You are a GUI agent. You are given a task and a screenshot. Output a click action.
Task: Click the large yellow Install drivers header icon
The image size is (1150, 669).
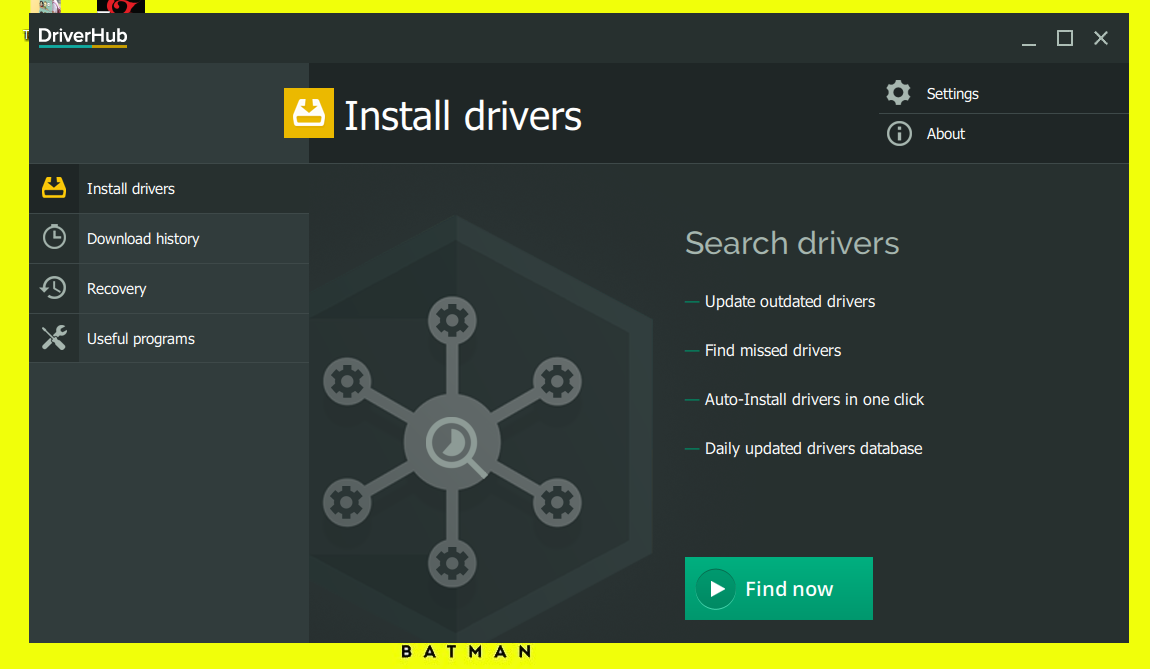click(309, 113)
